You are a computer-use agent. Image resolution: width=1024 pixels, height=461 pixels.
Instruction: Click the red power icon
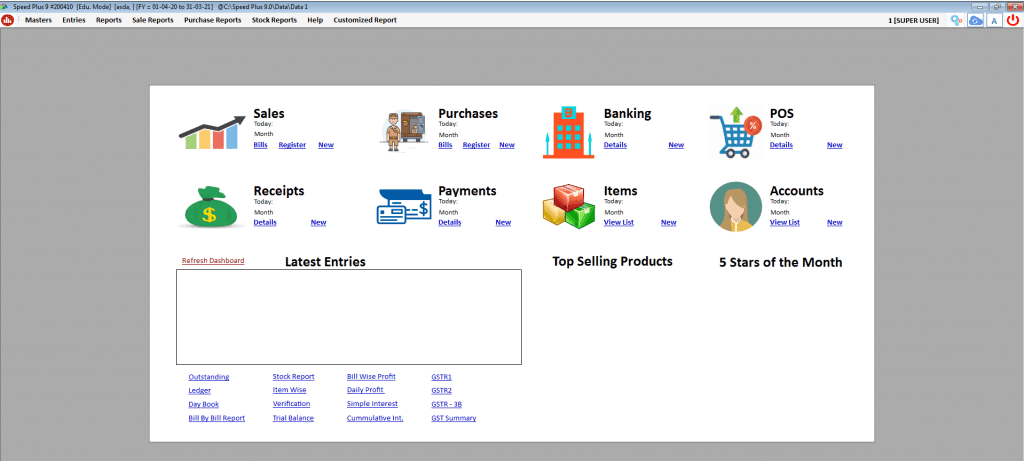coord(1013,20)
